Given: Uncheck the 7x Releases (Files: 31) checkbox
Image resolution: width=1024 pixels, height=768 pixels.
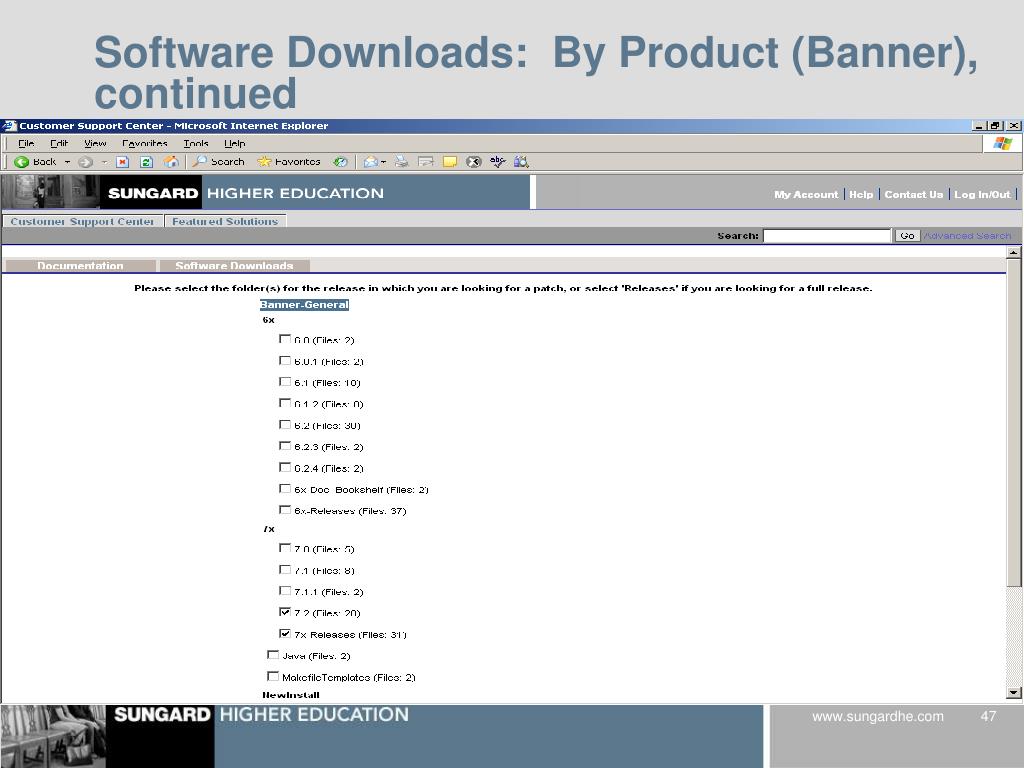Looking at the screenshot, I should tap(285, 633).
